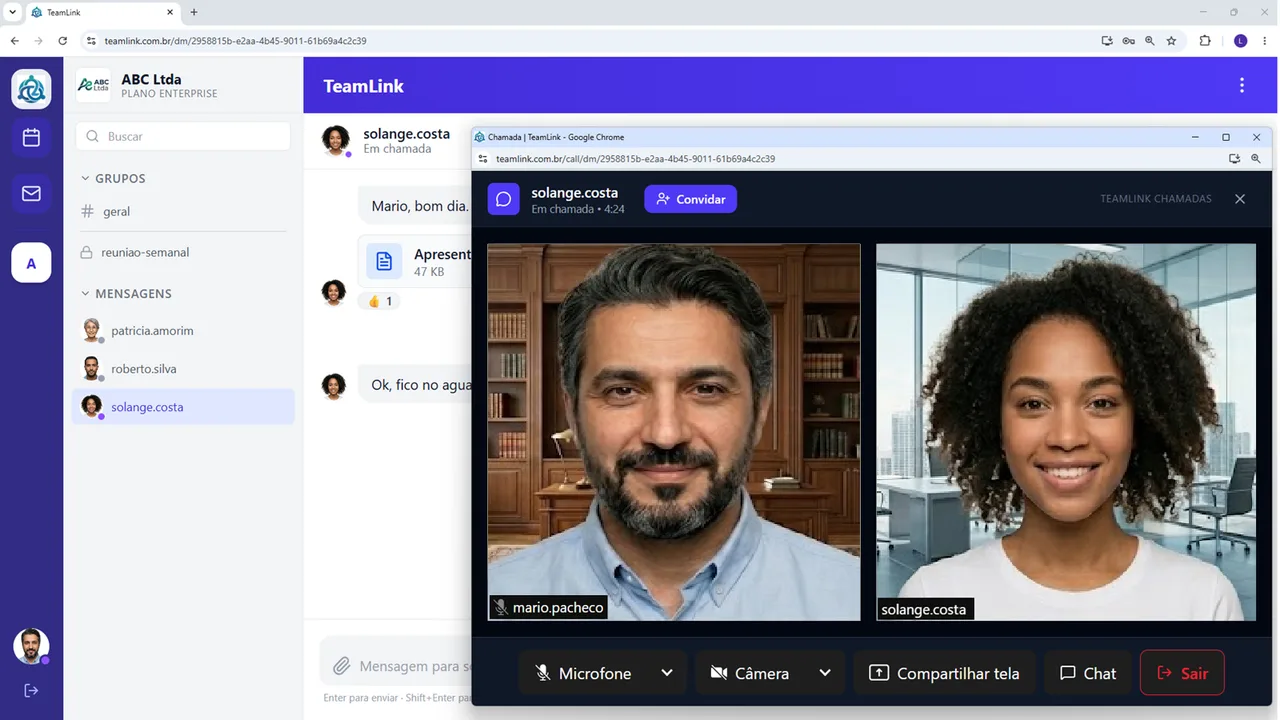Viewport: 1280px width, 720px height.
Task: Click the Convidar button
Action: 691,199
